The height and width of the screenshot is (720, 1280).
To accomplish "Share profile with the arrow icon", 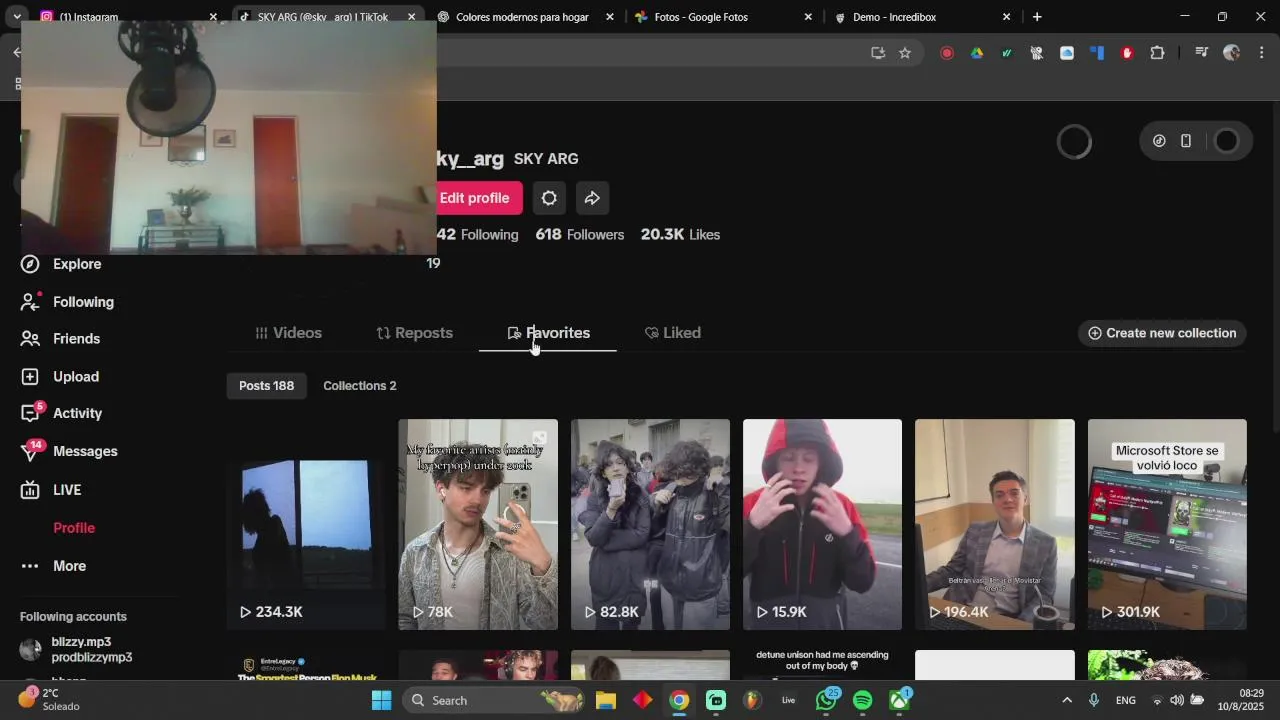I will click(x=592, y=198).
